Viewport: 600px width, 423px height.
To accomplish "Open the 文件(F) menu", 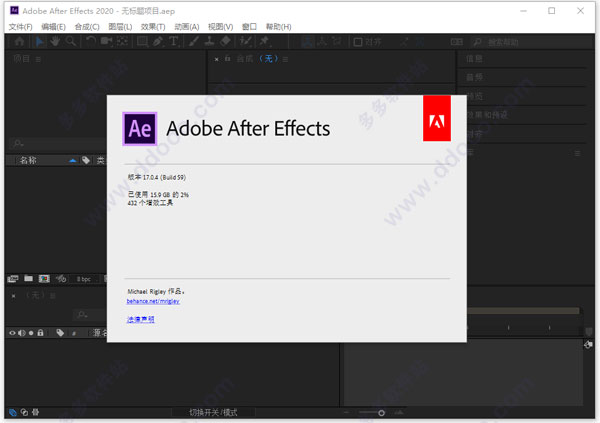I will [x=21, y=27].
